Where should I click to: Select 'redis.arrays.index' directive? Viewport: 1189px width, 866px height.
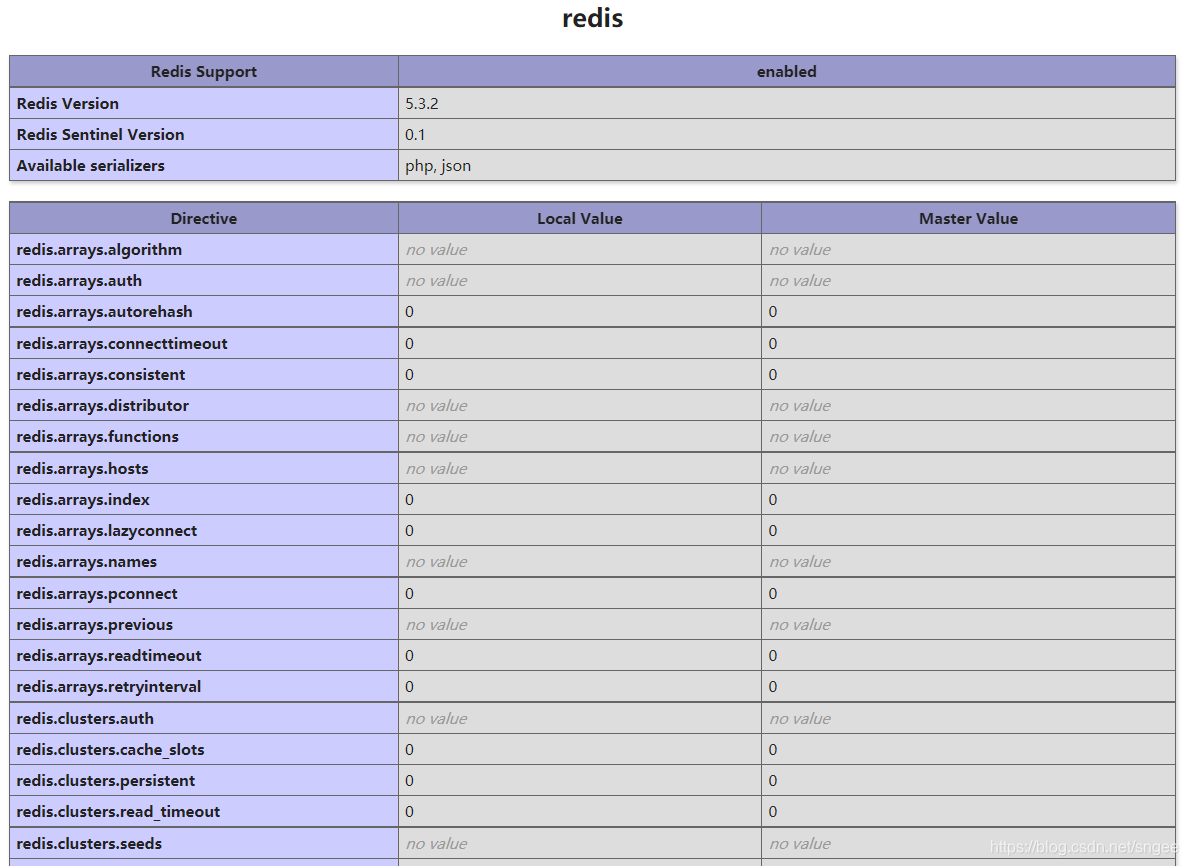pyautogui.click(x=83, y=500)
